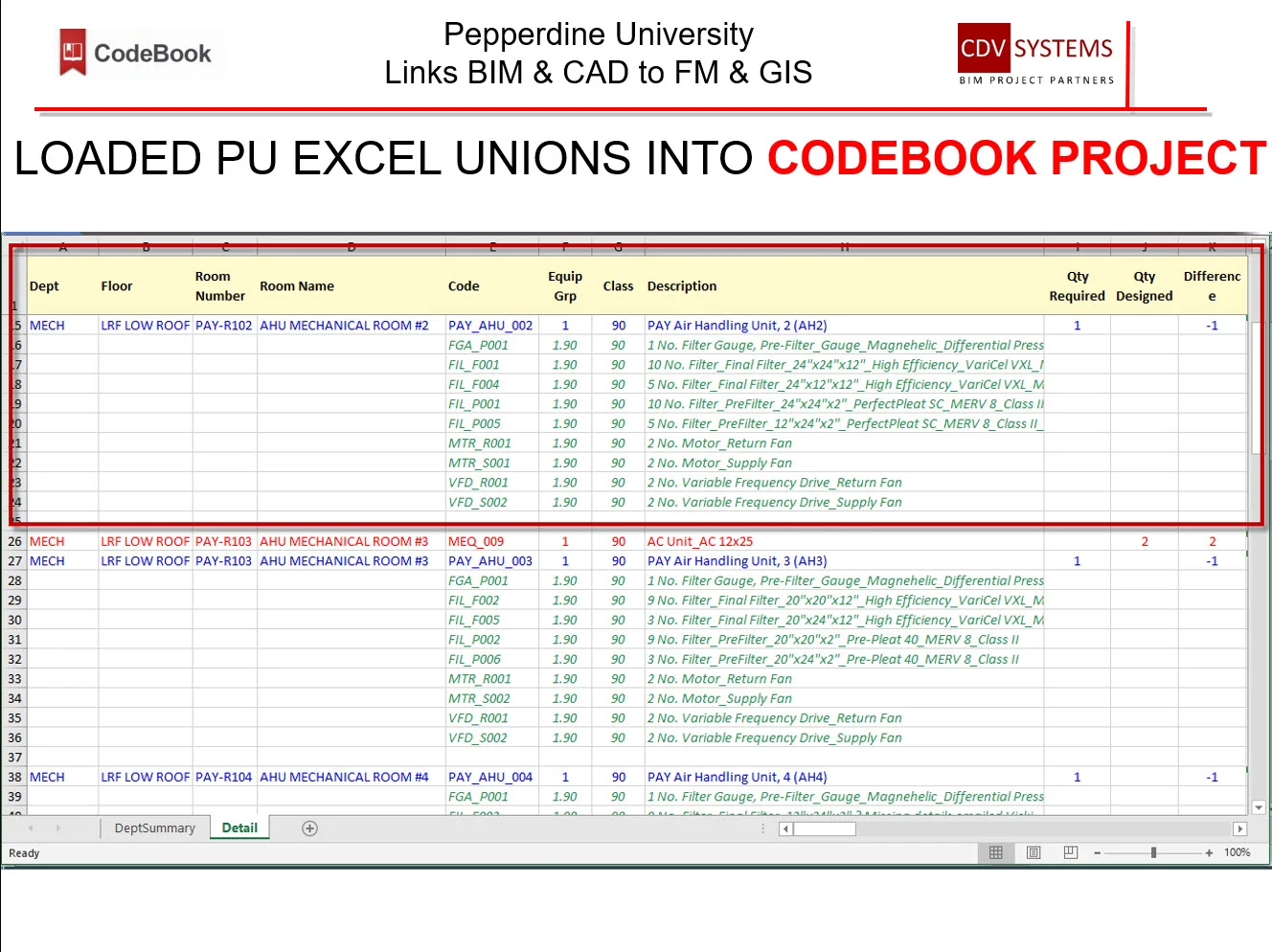The width and height of the screenshot is (1272, 952).
Task: Select the Floor header cell
Action: (146, 285)
